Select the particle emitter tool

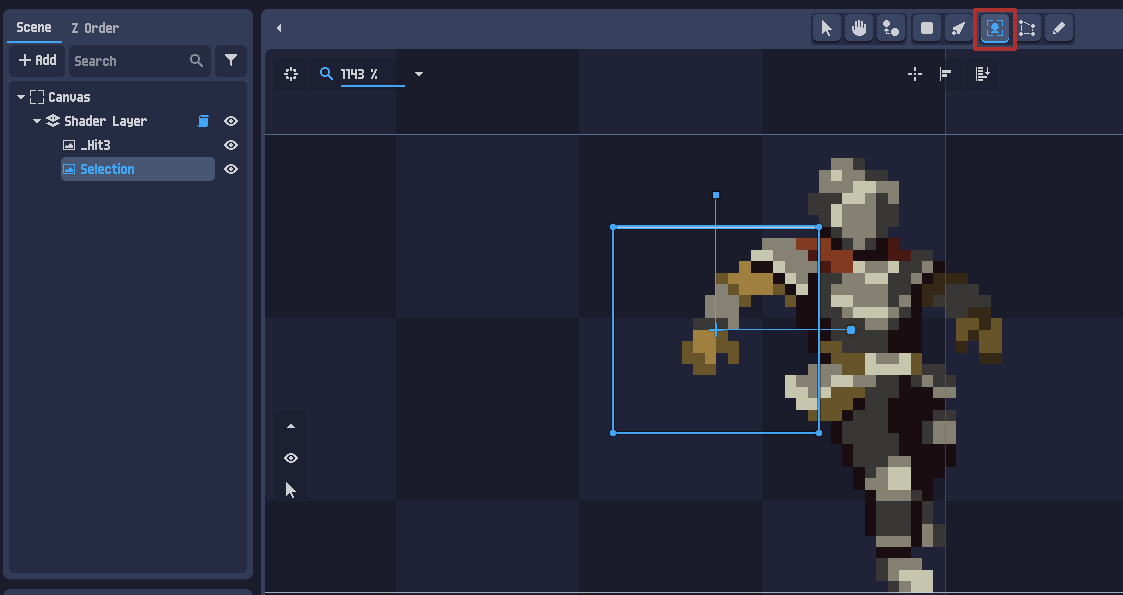point(959,29)
